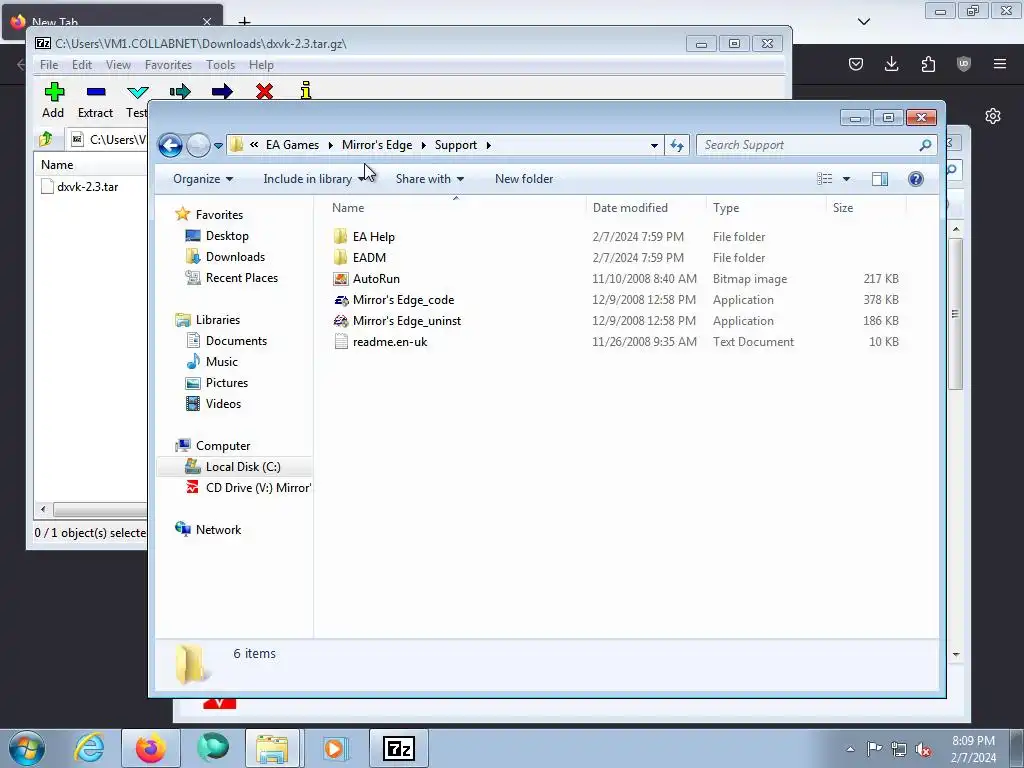The image size is (1024, 768).
Task: Open Explorer Help question mark icon
Action: (x=916, y=179)
